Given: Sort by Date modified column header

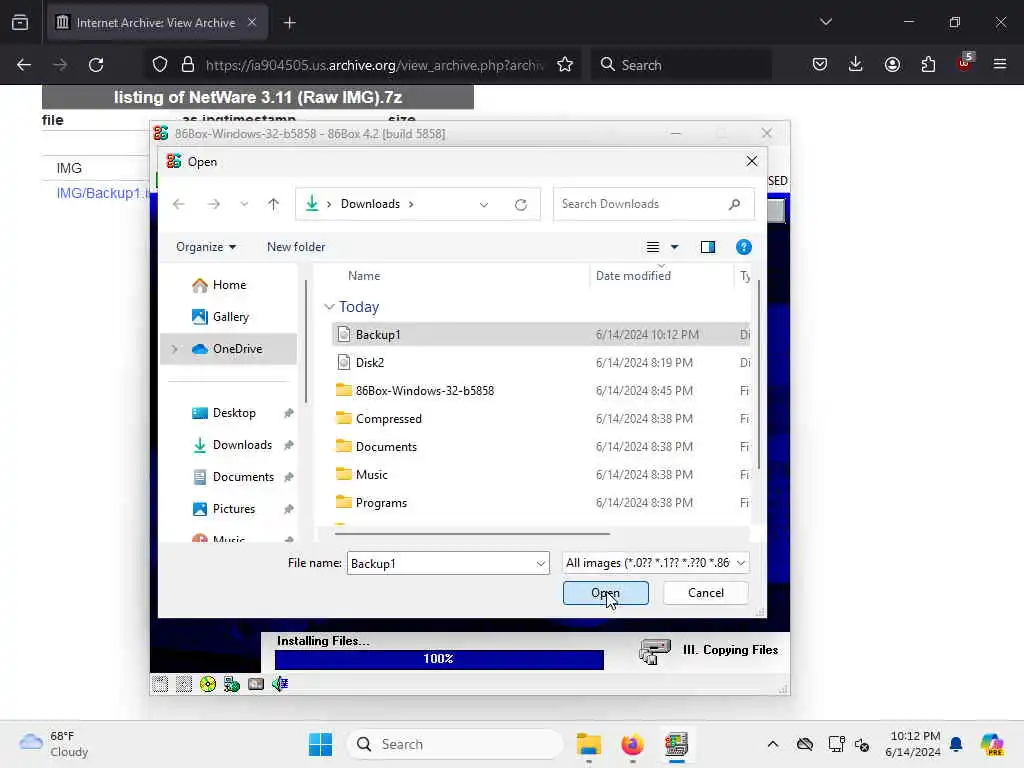Looking at the screenshot, I should point(633,276).
